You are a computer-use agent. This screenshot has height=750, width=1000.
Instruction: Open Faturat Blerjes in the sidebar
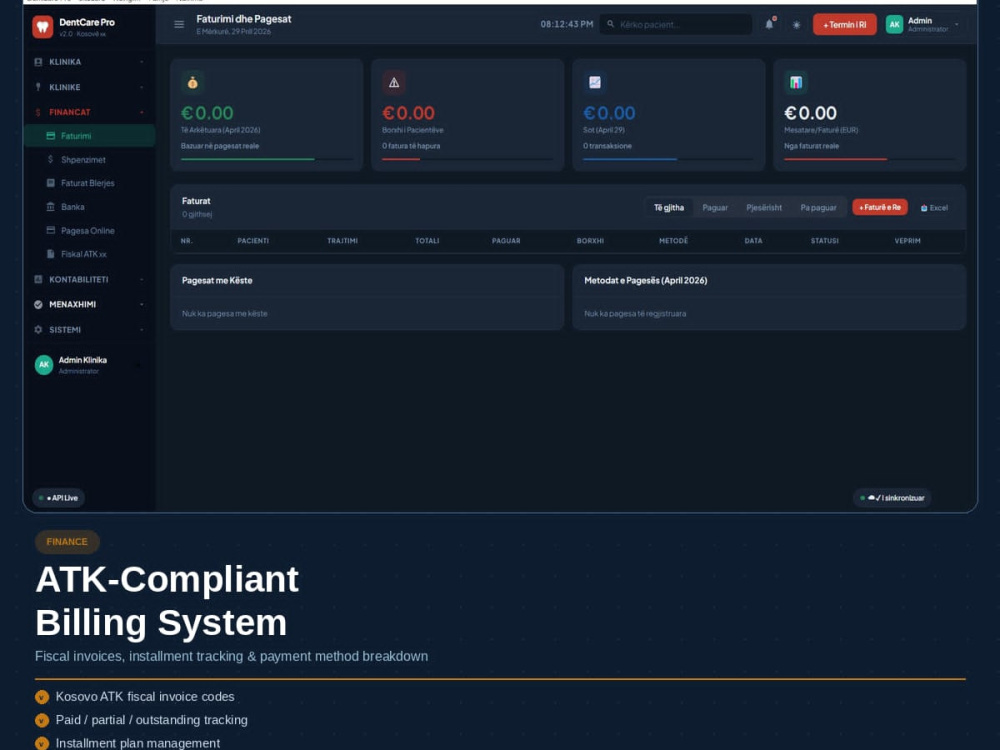click(89, 183)
